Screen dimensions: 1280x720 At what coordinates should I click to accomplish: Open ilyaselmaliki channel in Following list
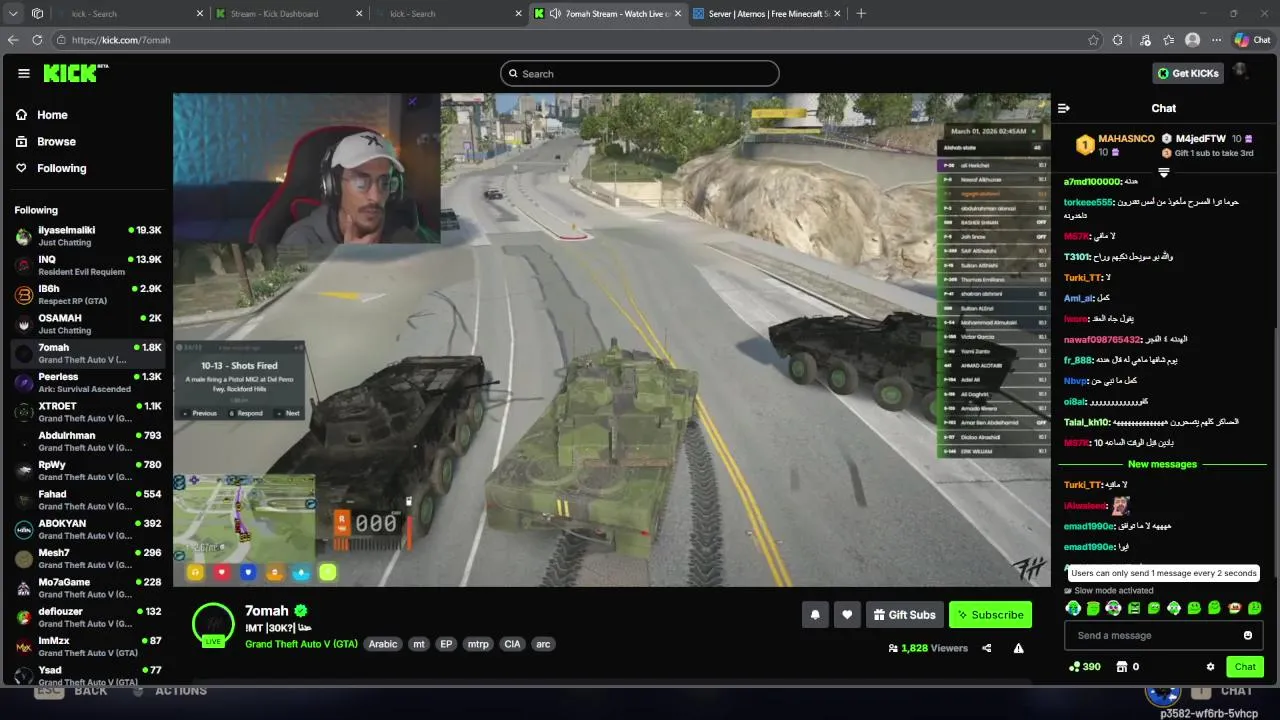[x=87, y=236]
